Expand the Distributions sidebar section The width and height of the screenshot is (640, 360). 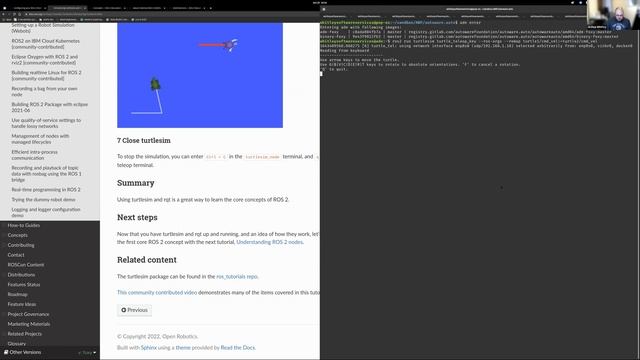pyautogui.click(x=21, y=275)
